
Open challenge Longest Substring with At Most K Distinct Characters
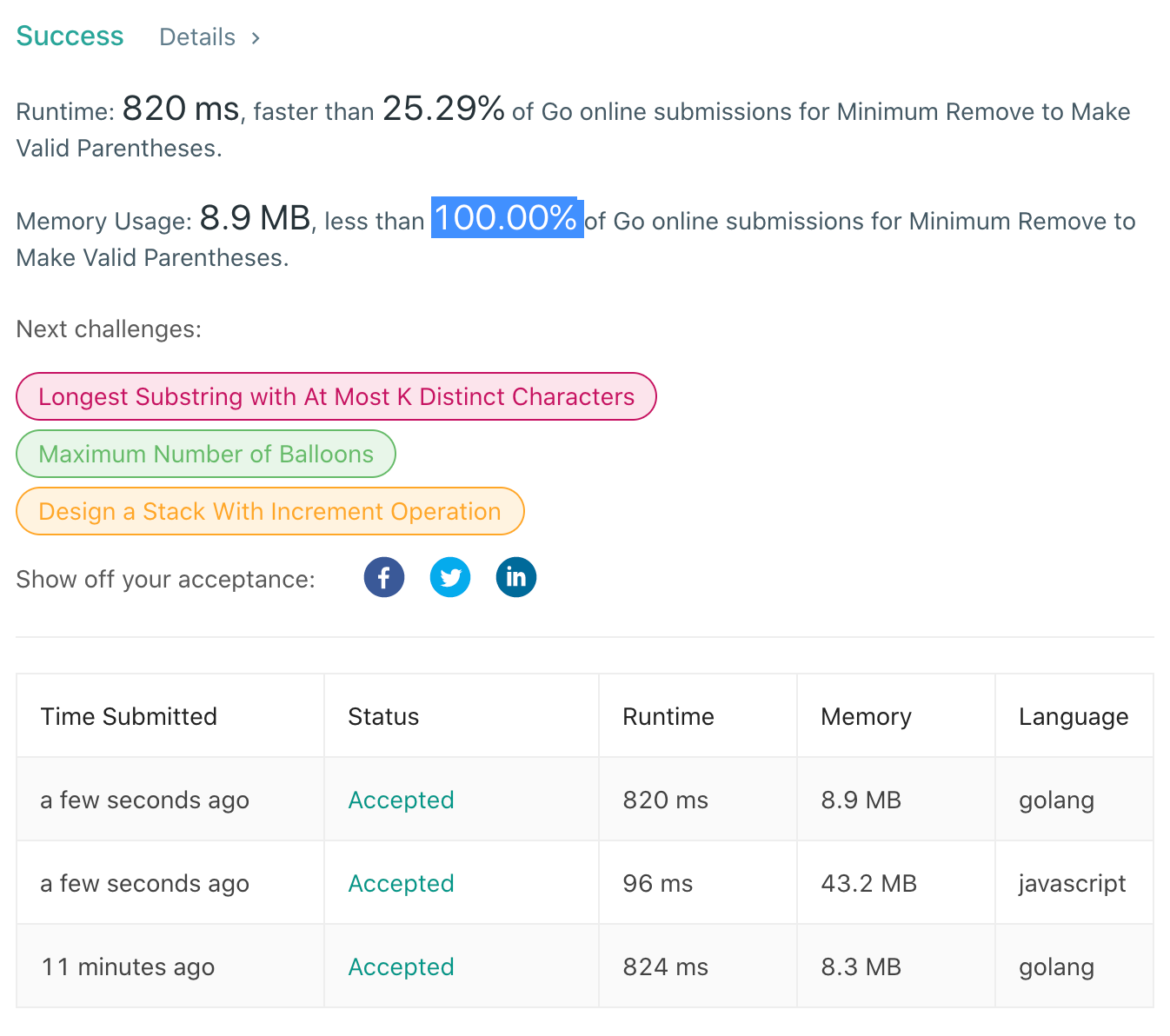(336, 396)
